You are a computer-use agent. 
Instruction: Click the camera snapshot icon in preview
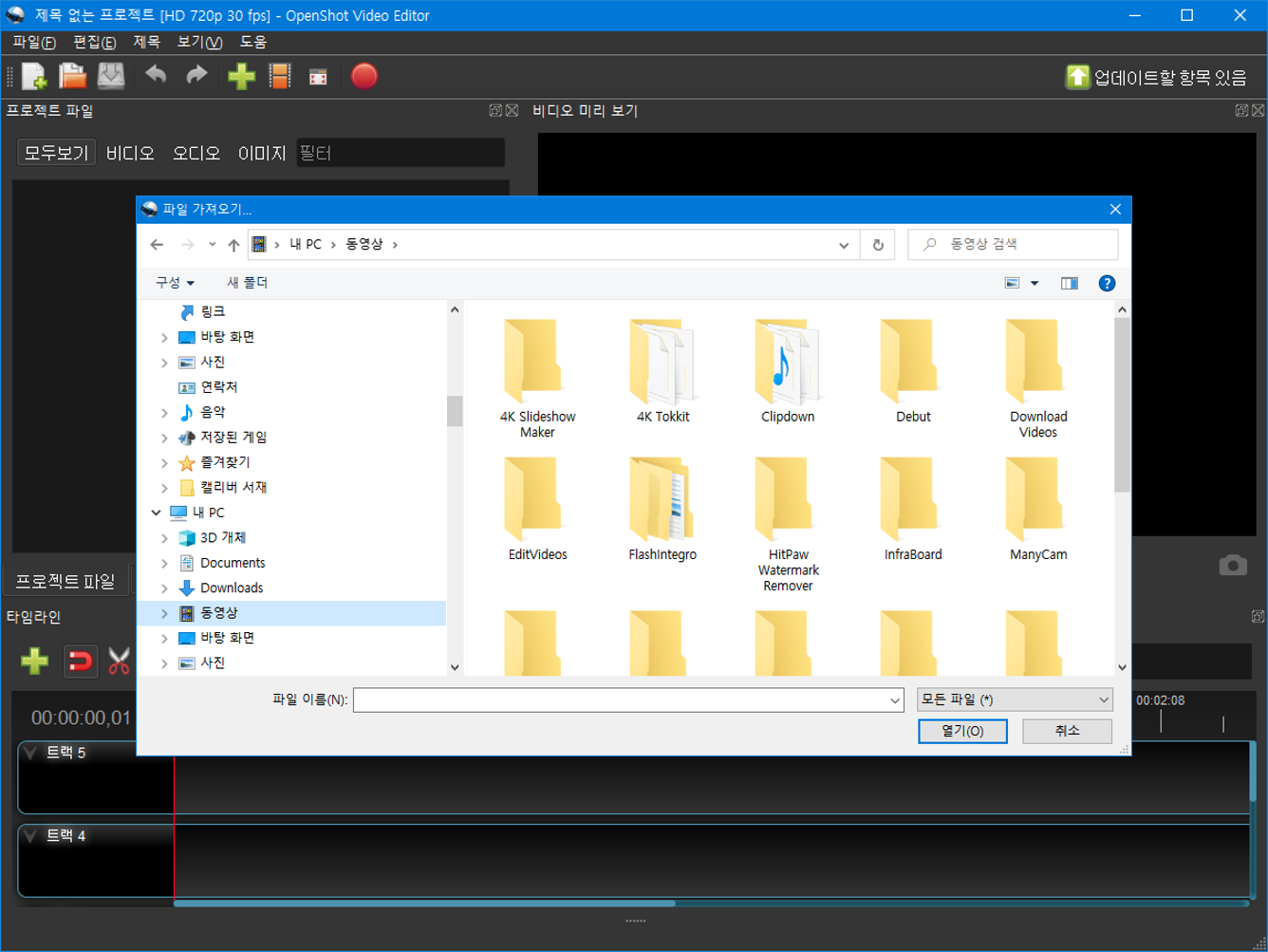coord(1233,566)
